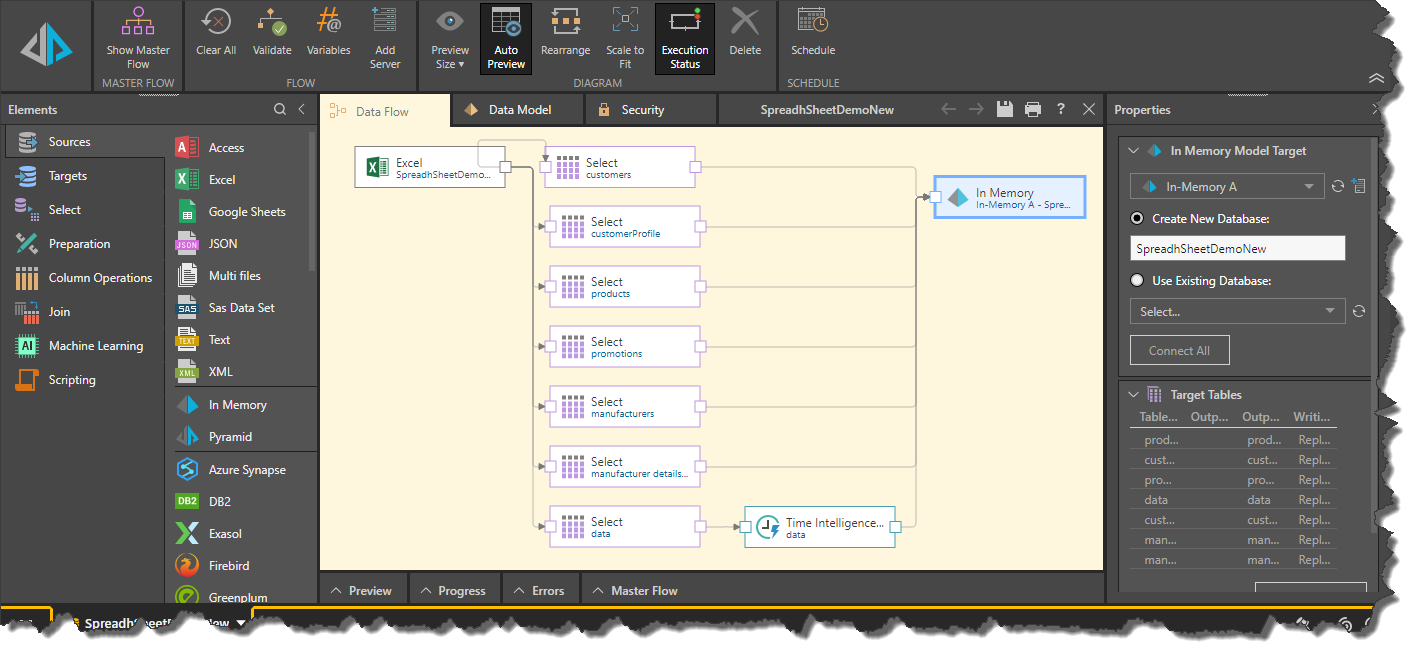This screenshot has width=1419, height=658.
Task: Select Use Existing Database radio button
Action: point(1137,281)
